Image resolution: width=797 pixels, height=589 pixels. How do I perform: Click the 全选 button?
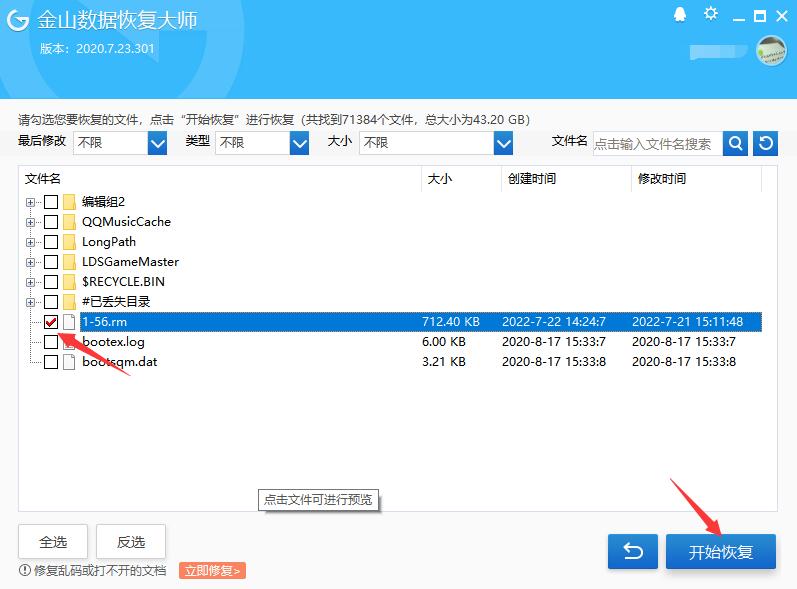tap(53, 542)
